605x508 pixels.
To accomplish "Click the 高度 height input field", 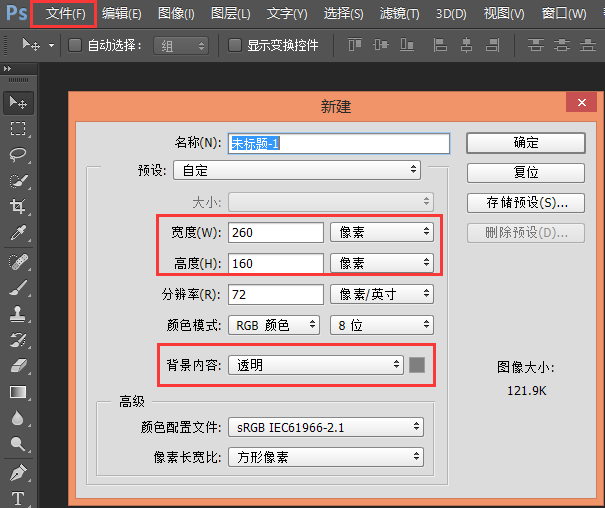I will (x=275, y=263).
